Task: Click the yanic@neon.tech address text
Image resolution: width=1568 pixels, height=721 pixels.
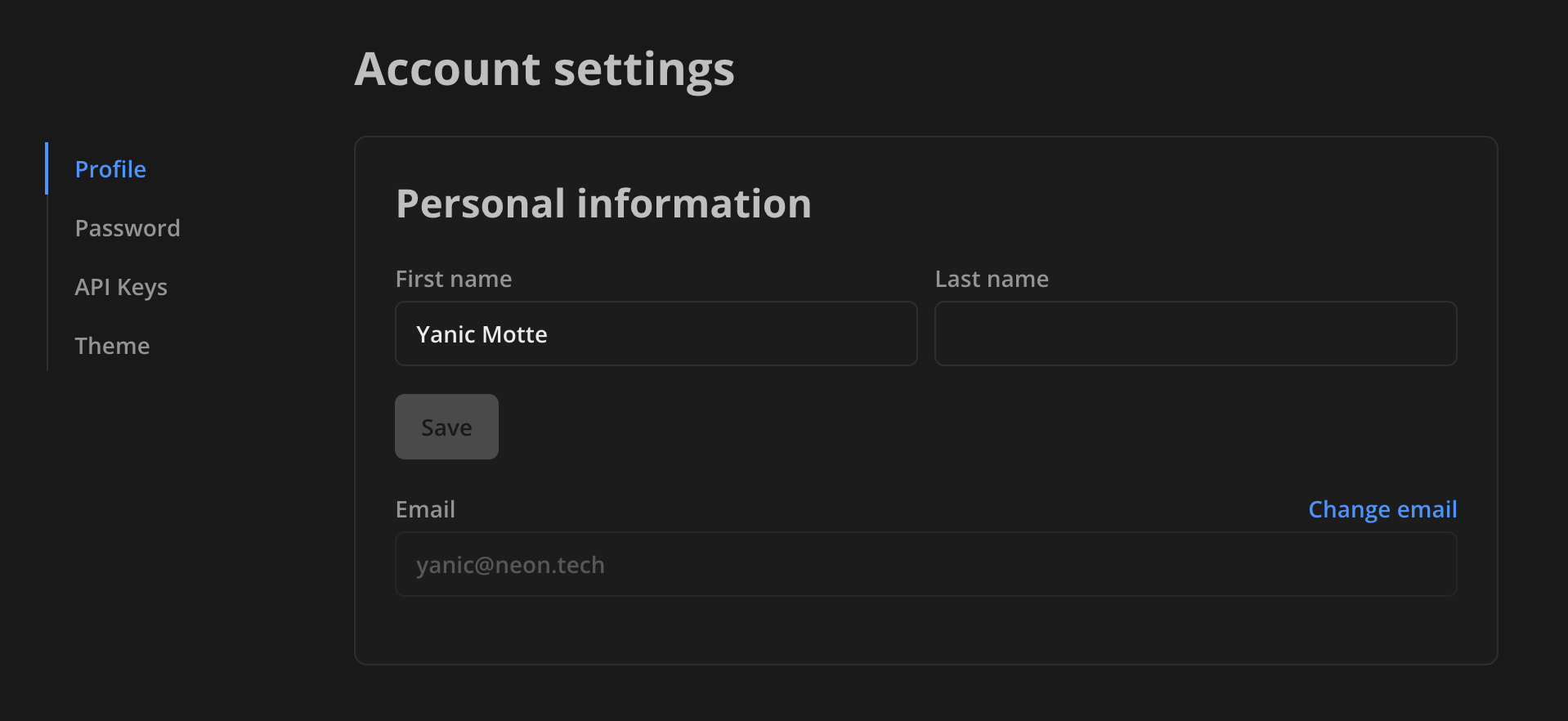Action: click(510, 565)
